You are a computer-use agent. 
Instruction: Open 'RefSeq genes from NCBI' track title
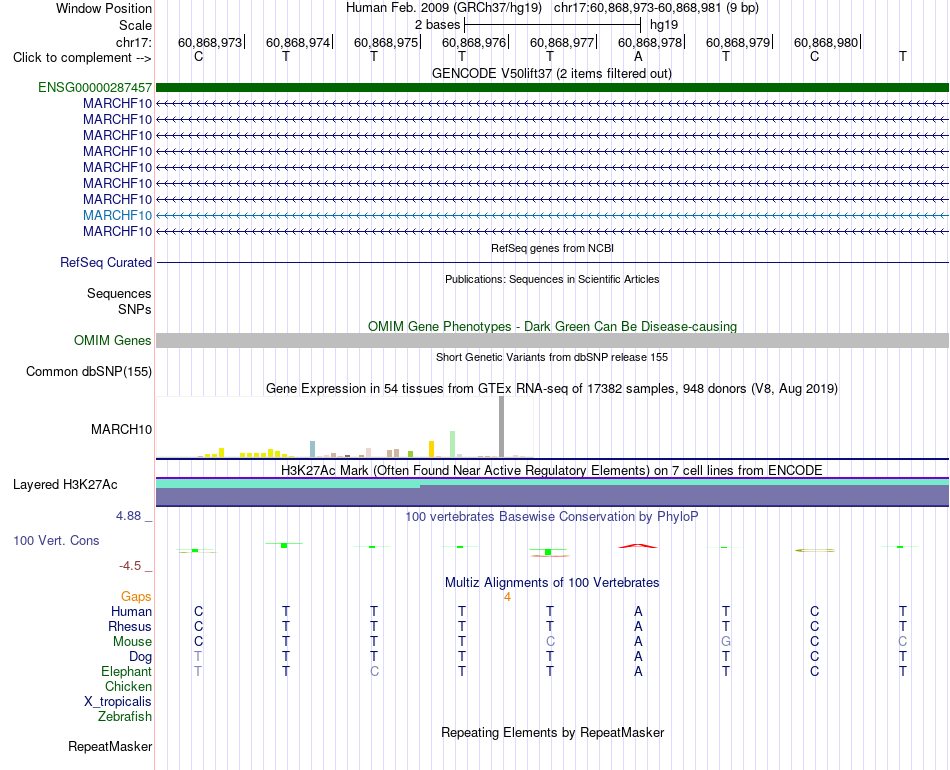coord(553,248)
